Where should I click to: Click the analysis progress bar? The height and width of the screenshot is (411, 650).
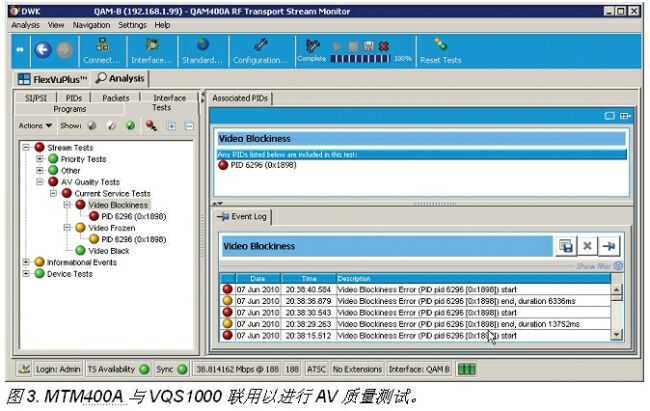pyautogui.click(x=360, y=59)
